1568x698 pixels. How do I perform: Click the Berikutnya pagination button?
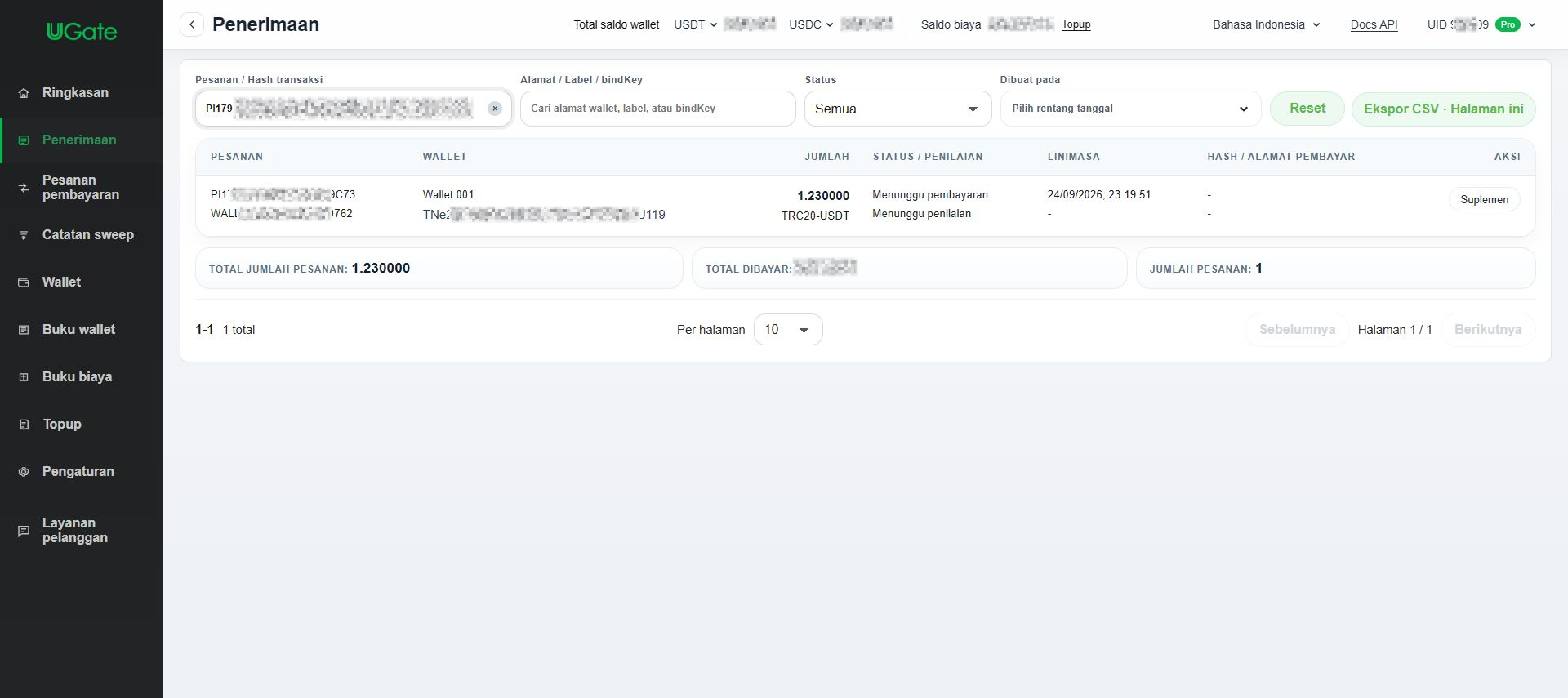(x=1488, y=330)
